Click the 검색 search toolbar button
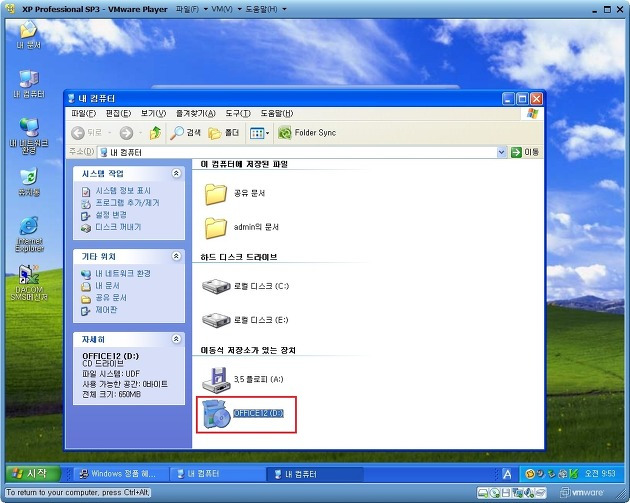Screen dimensions: 630x503 185,133
